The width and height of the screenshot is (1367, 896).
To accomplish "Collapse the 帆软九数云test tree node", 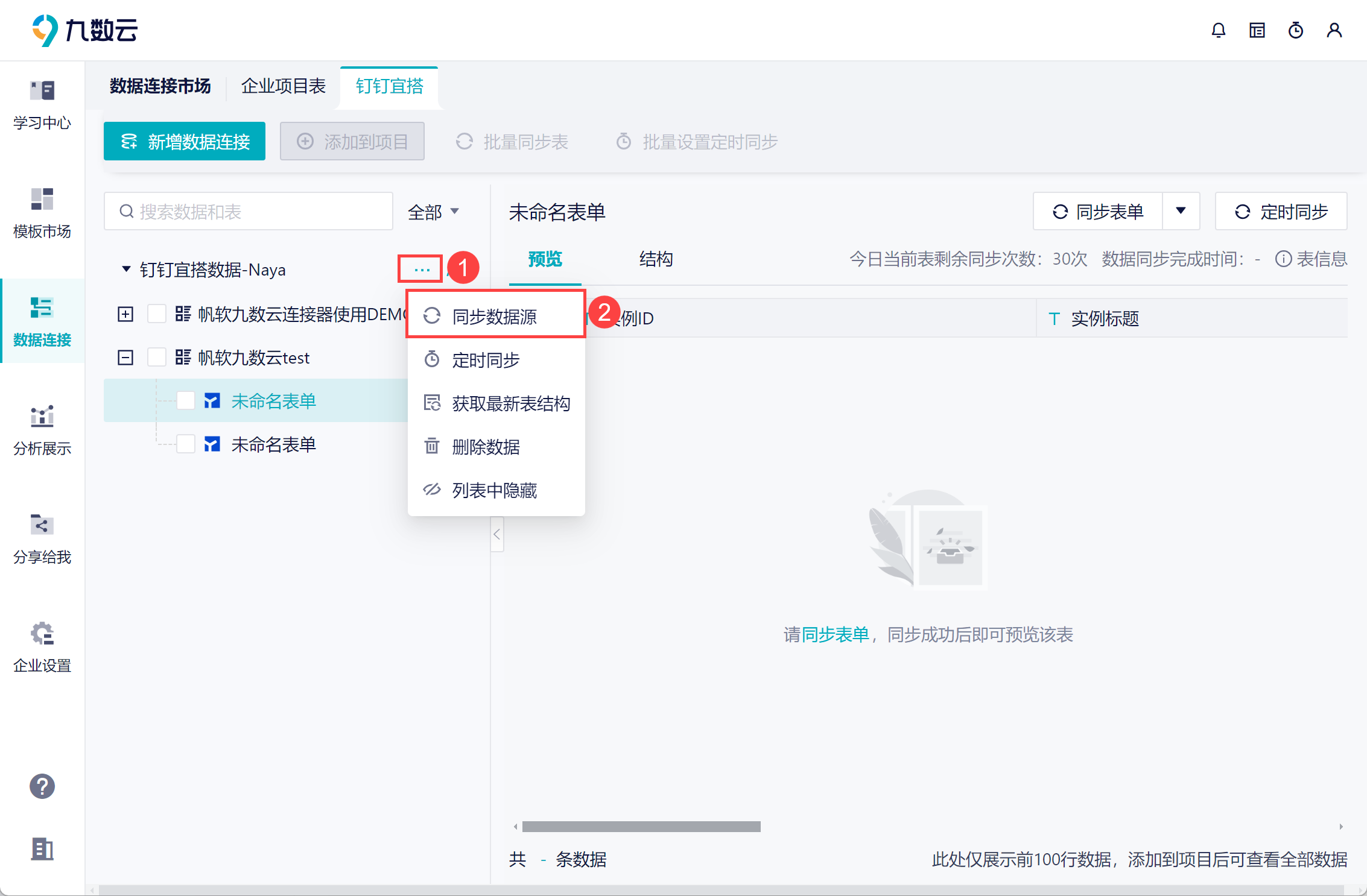I will pos(125,358).
